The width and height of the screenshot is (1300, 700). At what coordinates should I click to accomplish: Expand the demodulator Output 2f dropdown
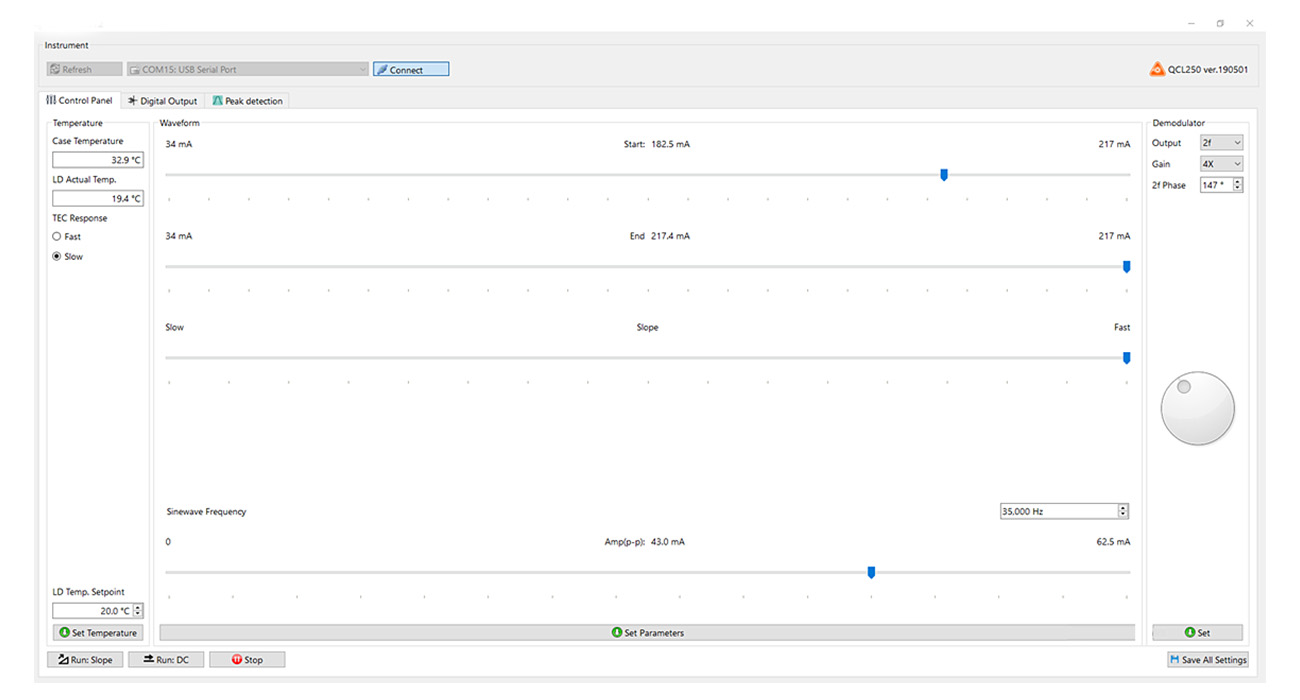point(1221,143)
